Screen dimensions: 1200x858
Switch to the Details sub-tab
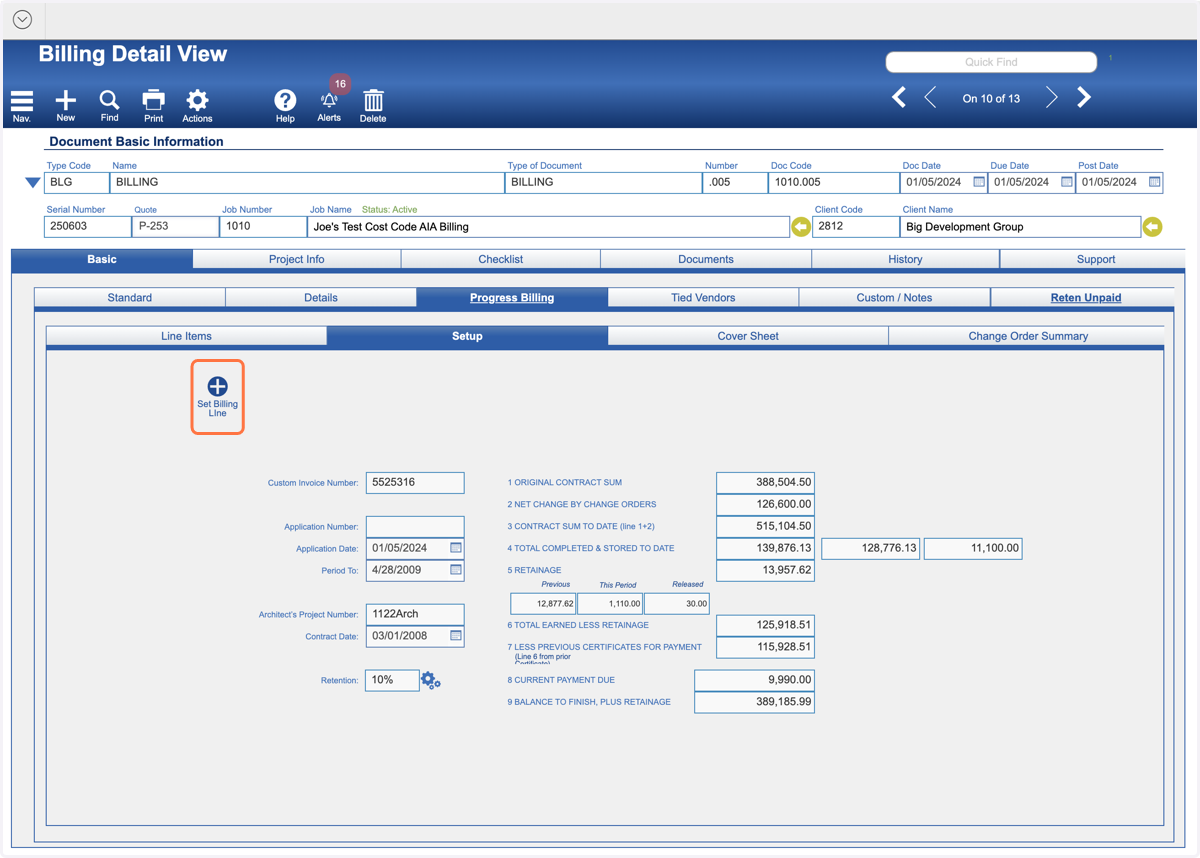point(321,297)
